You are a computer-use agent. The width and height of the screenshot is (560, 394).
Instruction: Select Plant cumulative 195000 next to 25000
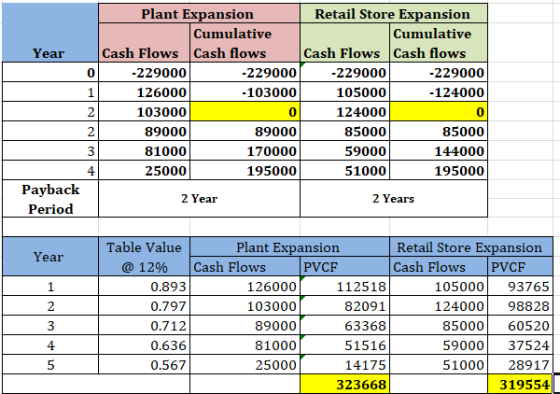[x=245, y=170]
